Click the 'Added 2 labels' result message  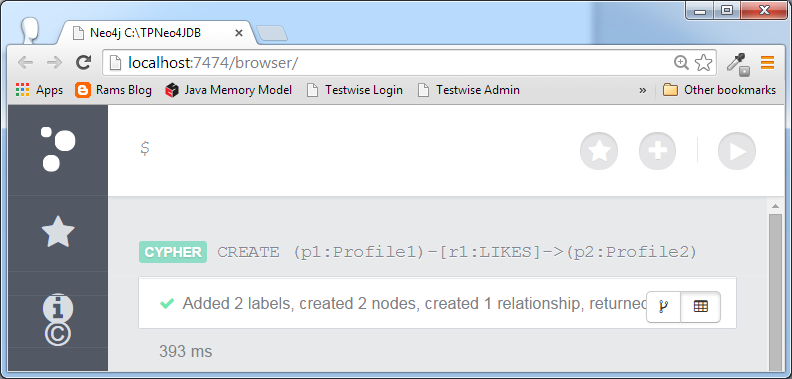[x=414, y=304]
